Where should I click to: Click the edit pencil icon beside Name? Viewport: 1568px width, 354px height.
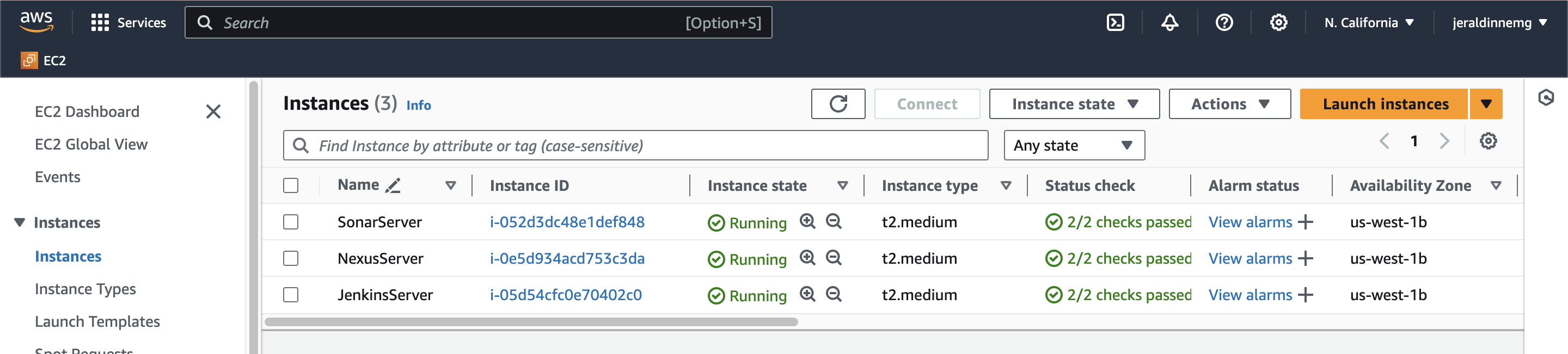point(393,185)
